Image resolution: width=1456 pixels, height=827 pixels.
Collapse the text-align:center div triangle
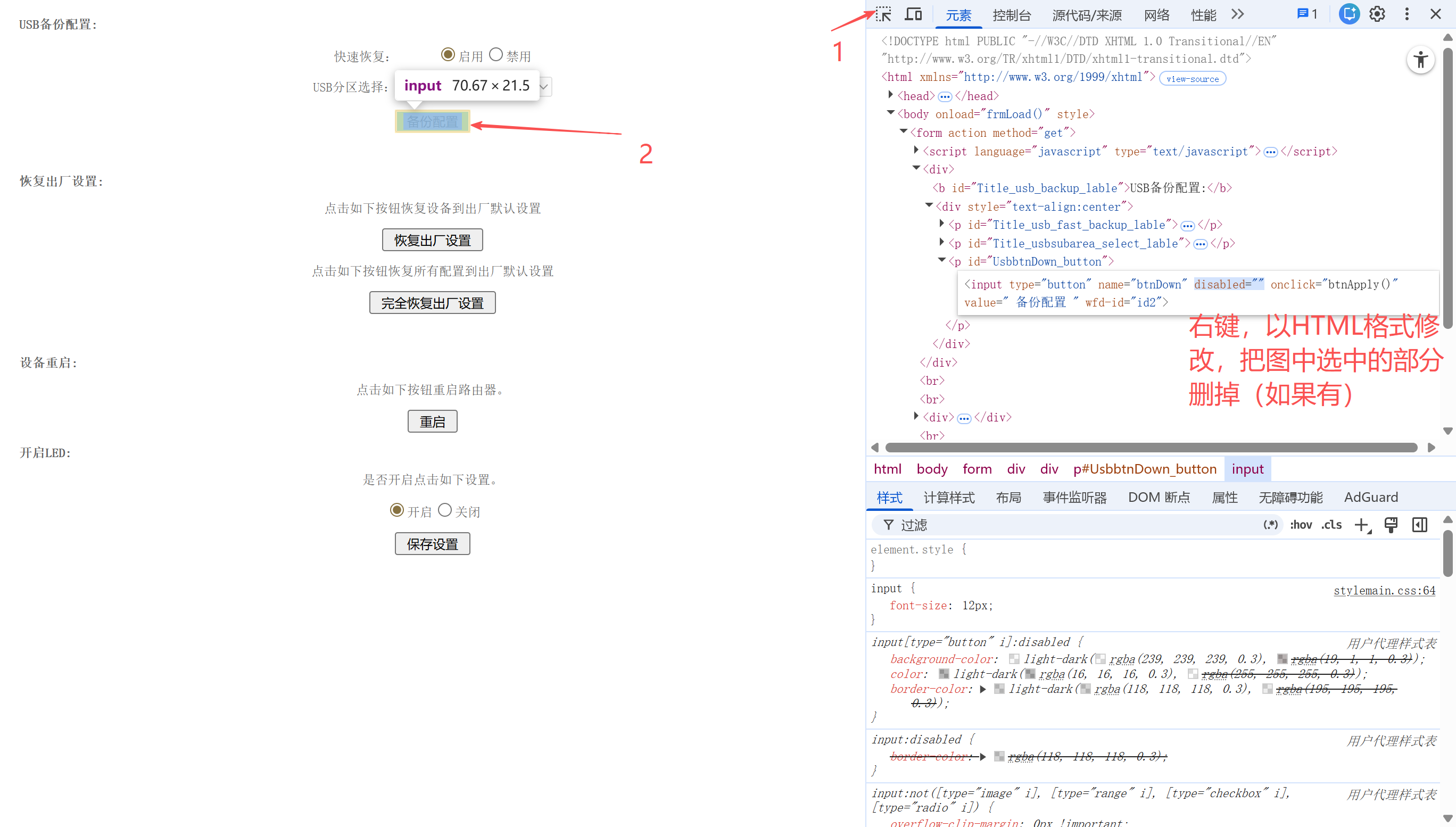(929, 205)
